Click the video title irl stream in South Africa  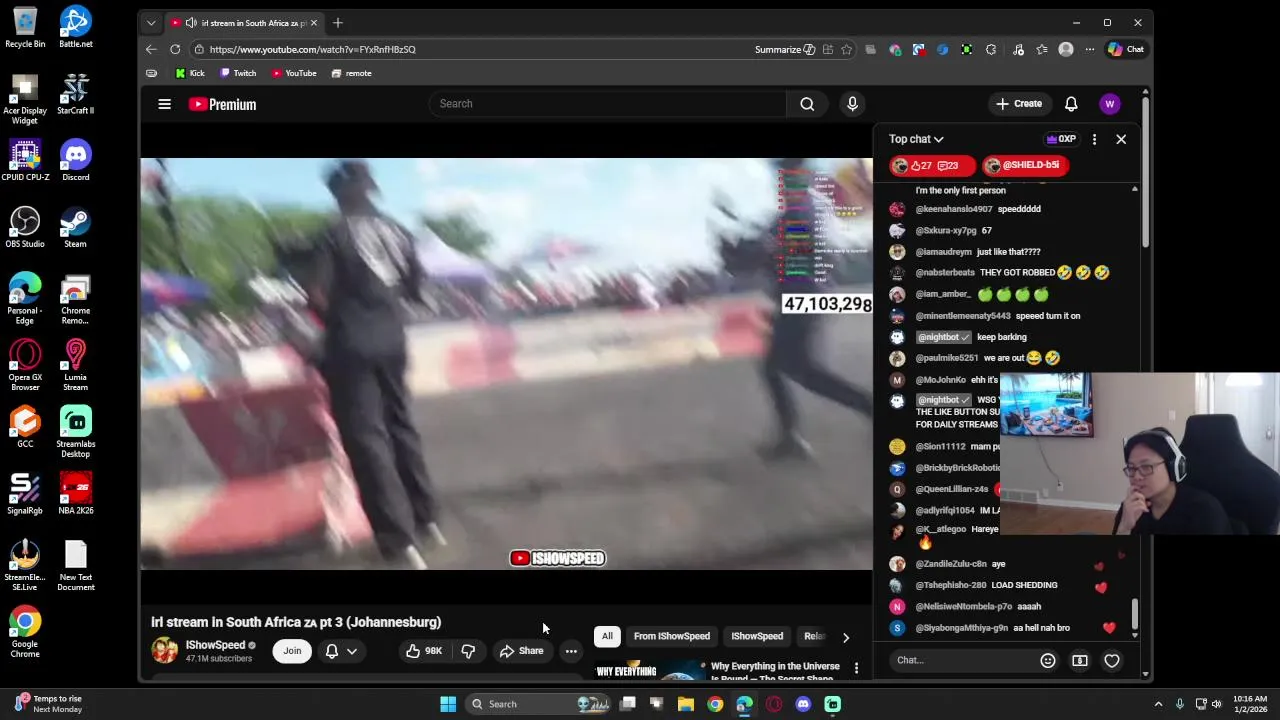(x=296, y=622)
